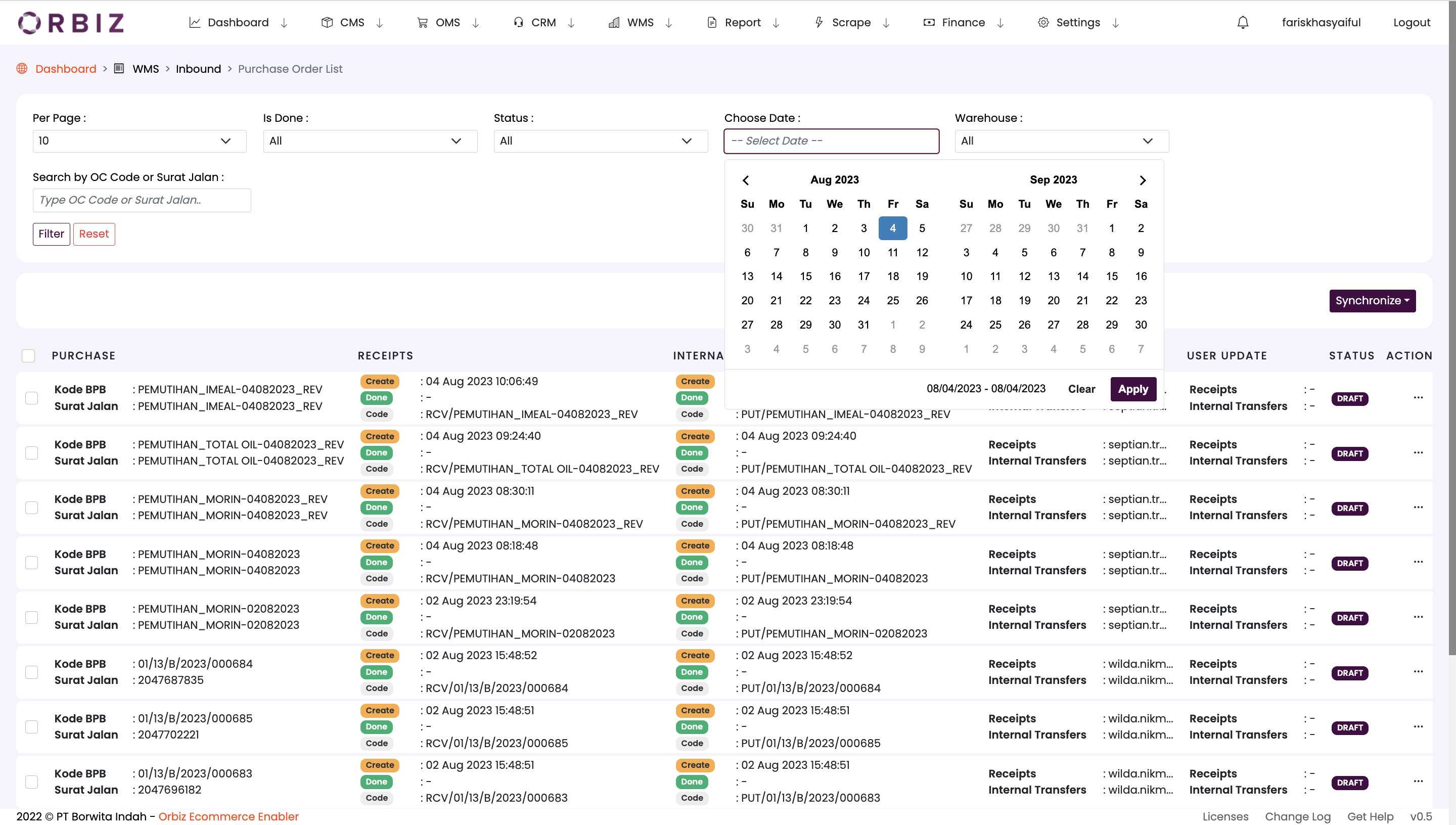Screen dimensions: 1456x825
Task: Open action menu for PEMUTIHAN_MORIN-04082023_REV row
Action: point(1418,507)
